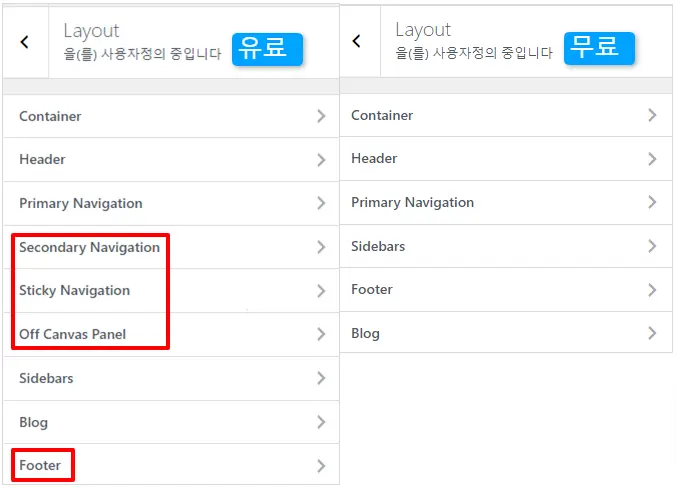The height and width of the screenshot is (488, 676).
Task: Open Sidebars section in the 유료 panel
Action: (x=46, y=378)
